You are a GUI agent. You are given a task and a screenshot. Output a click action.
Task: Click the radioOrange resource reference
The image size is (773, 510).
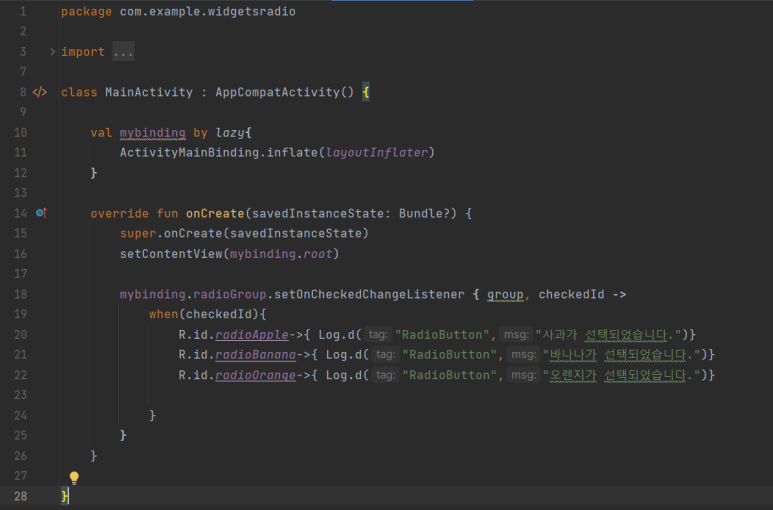tap(255, 375)
